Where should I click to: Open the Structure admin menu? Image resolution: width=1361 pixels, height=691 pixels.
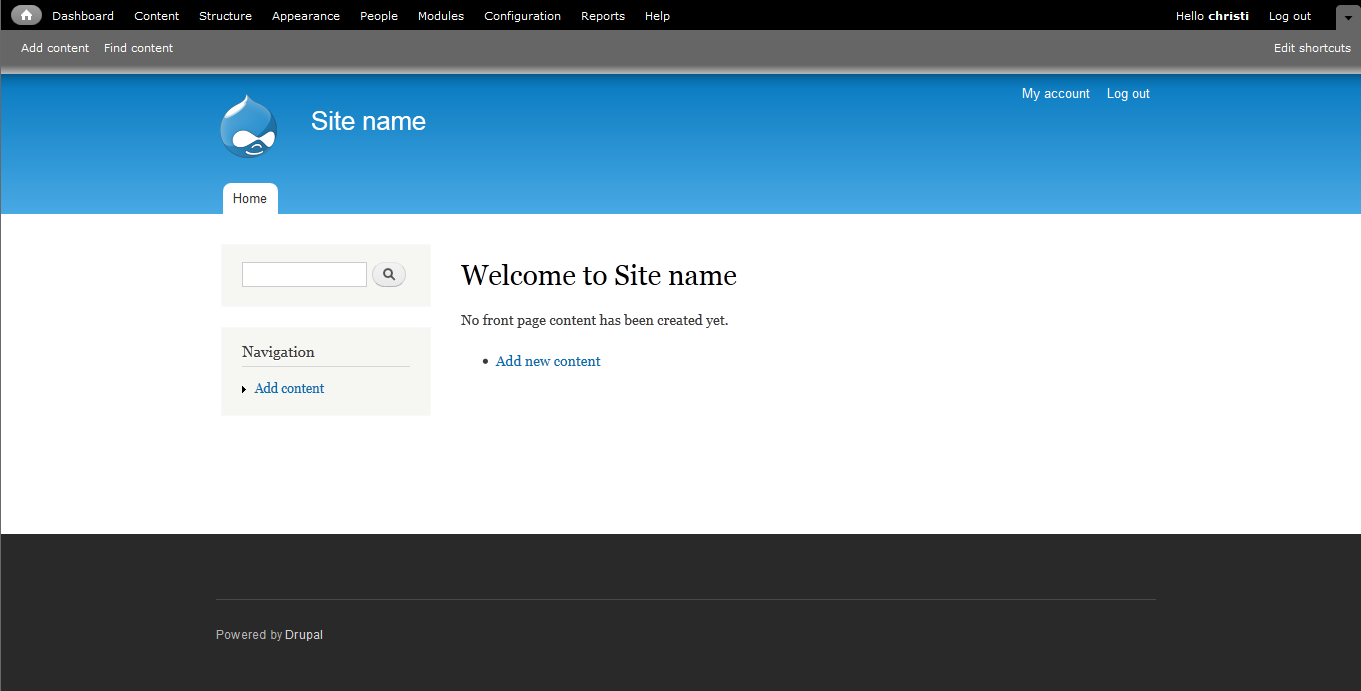(x=225, y=16)
